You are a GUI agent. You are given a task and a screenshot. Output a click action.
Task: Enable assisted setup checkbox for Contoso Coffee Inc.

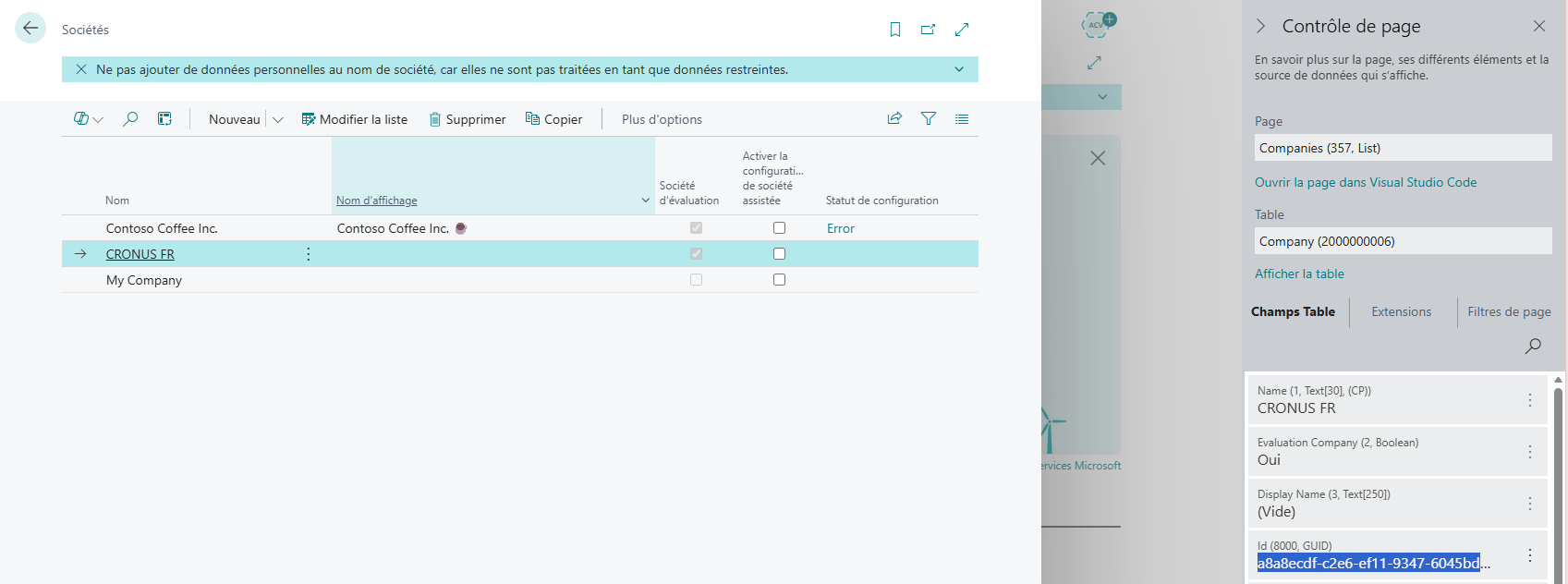779,228
